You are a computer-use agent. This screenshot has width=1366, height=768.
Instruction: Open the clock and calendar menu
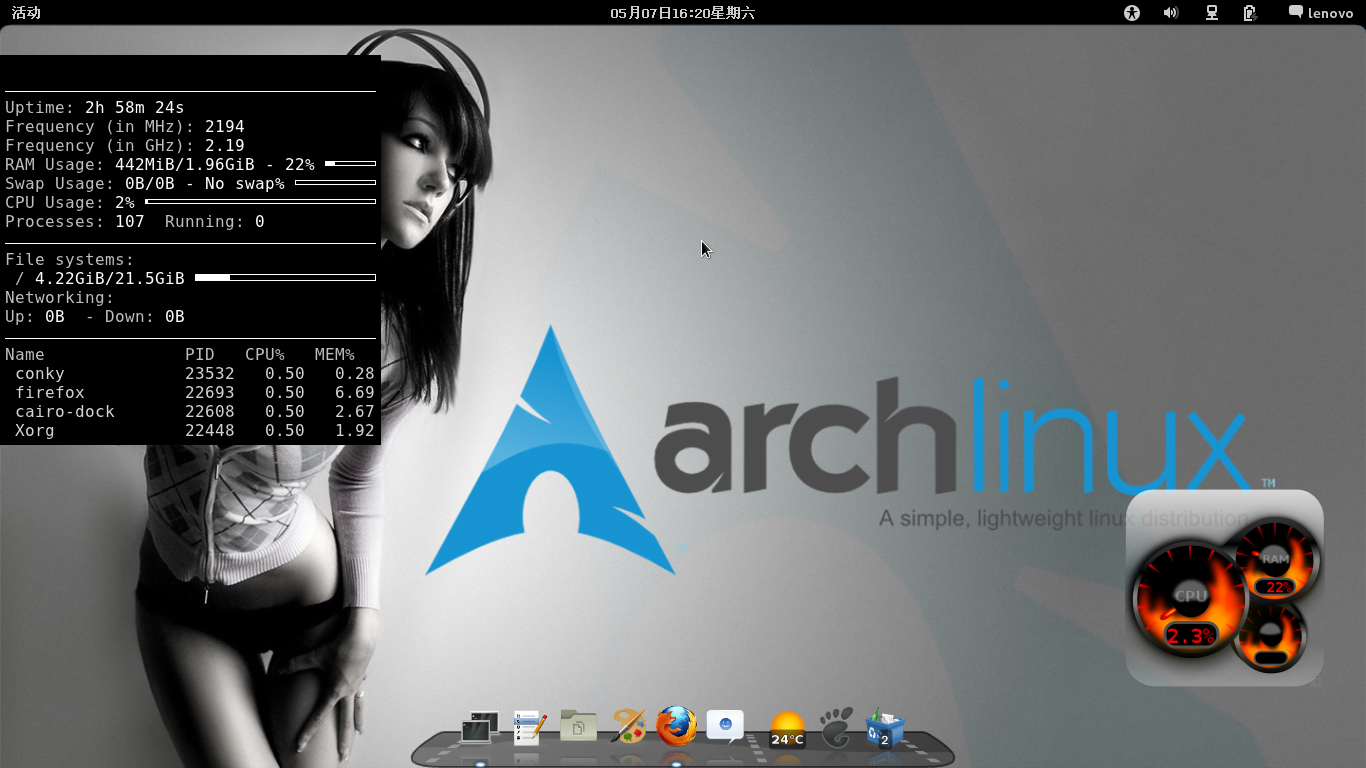pos(682,13)
